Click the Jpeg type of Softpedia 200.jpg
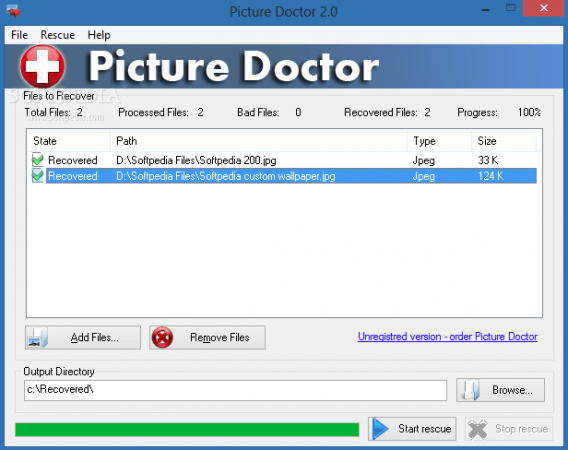Image resolution: width=568 pixels, height=450 pixels. point(423,160)
